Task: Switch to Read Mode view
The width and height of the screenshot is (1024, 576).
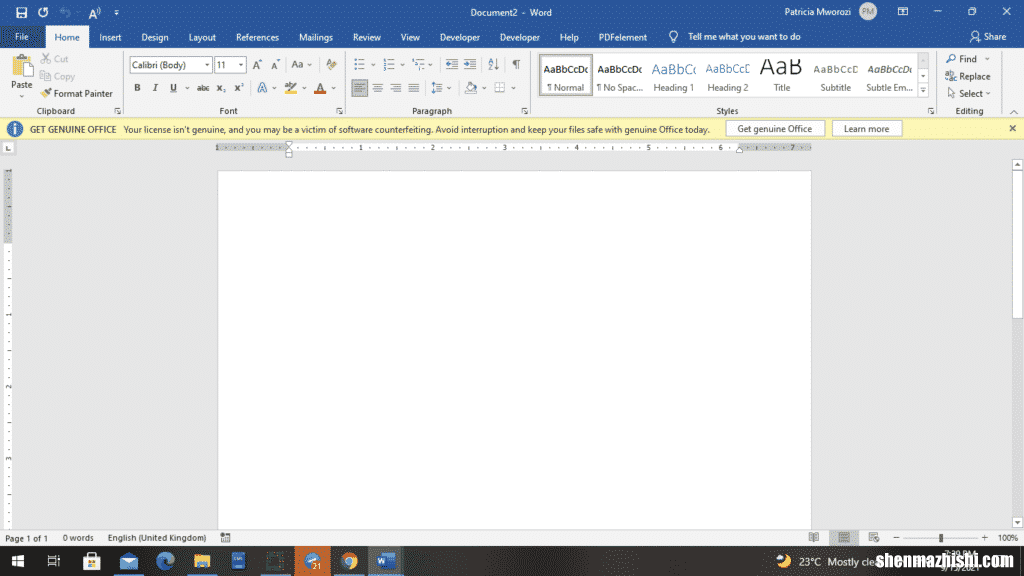Action: (x=813, y=537)
